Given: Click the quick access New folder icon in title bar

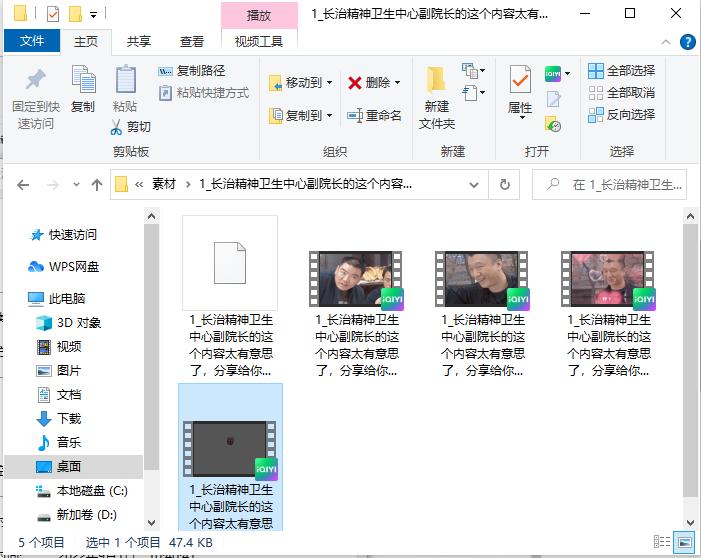Looking at the screenshot, I should pyautogui.click(x=75, y=14).
